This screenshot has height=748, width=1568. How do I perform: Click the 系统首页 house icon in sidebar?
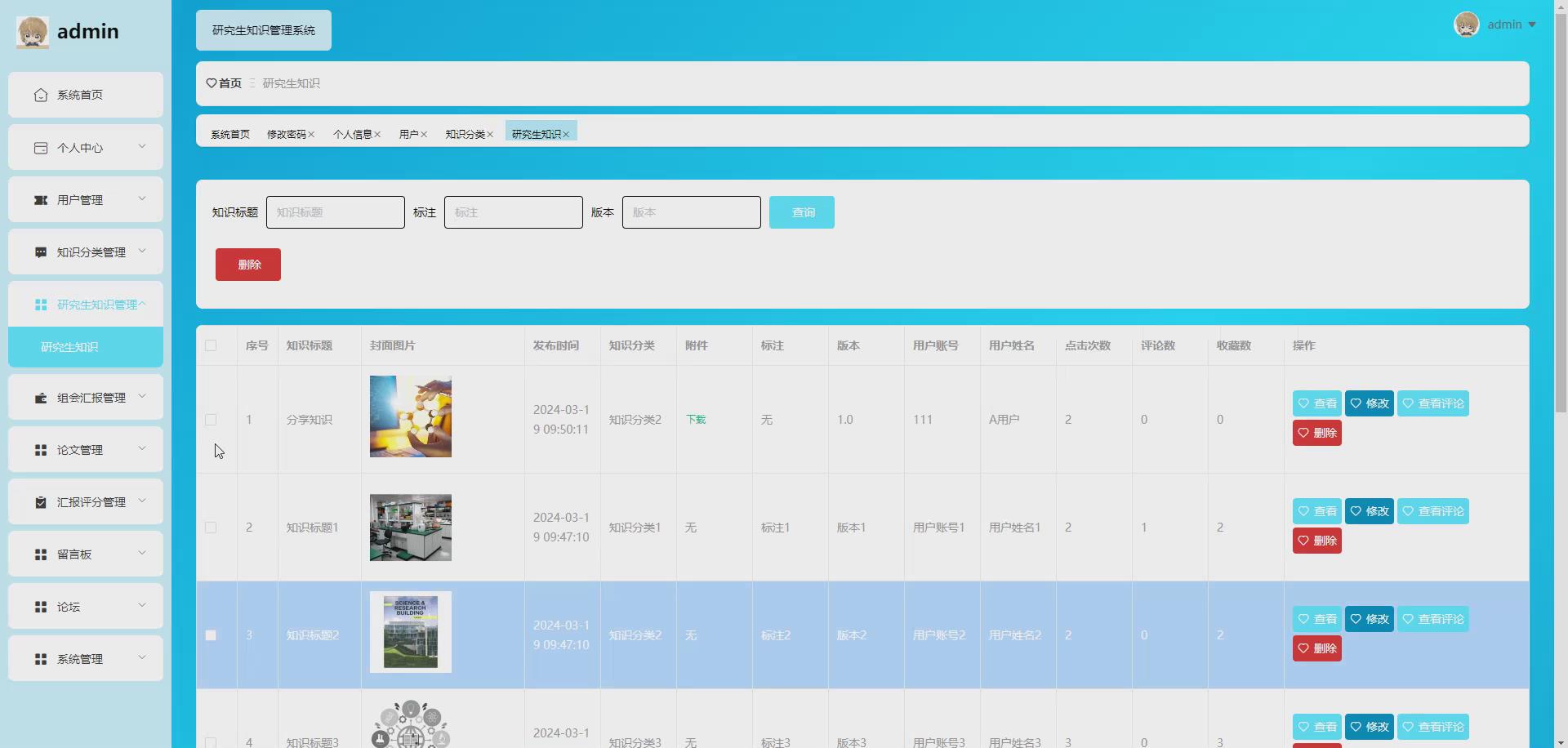(x=41, y=96)
